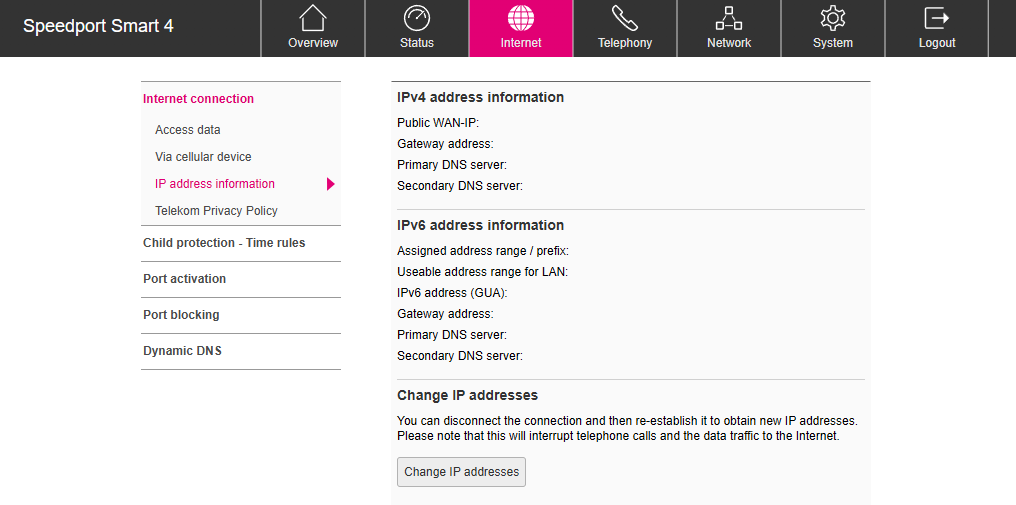
Task: Open the Telephony phone icon
Action: tap(625, 18)
